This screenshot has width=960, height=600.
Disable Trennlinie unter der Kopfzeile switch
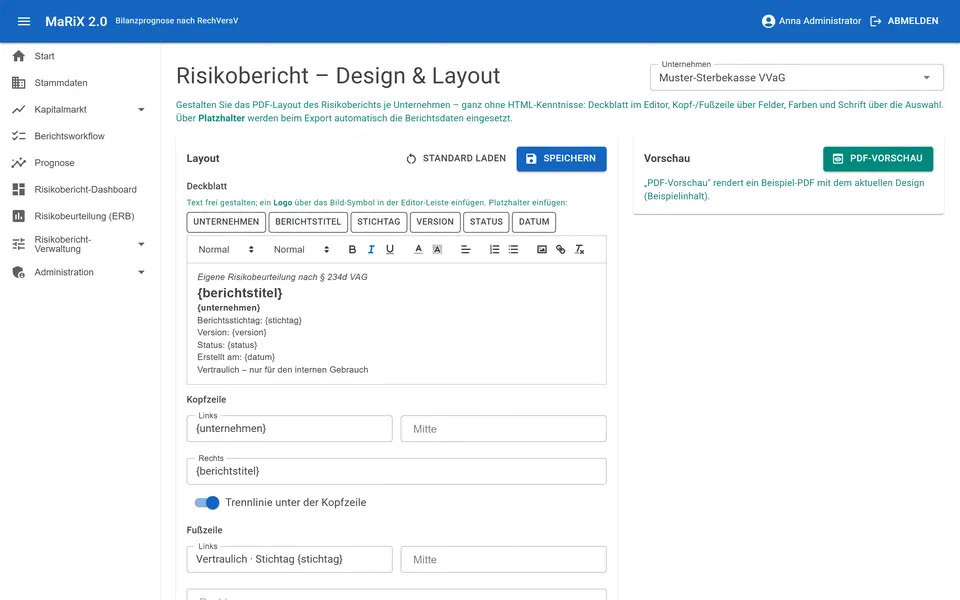coord(207,503)
